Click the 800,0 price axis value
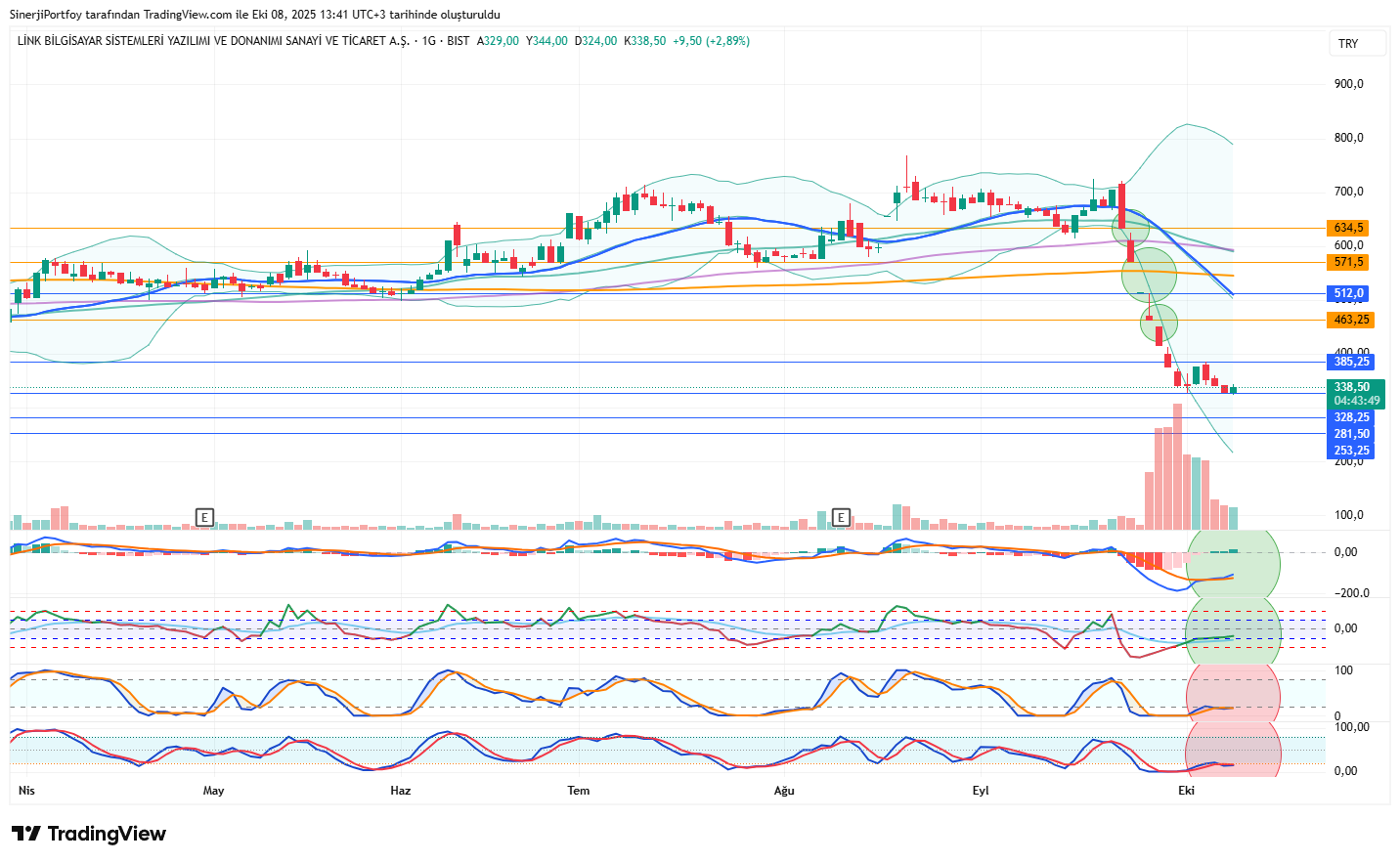 pos(1349,138)
